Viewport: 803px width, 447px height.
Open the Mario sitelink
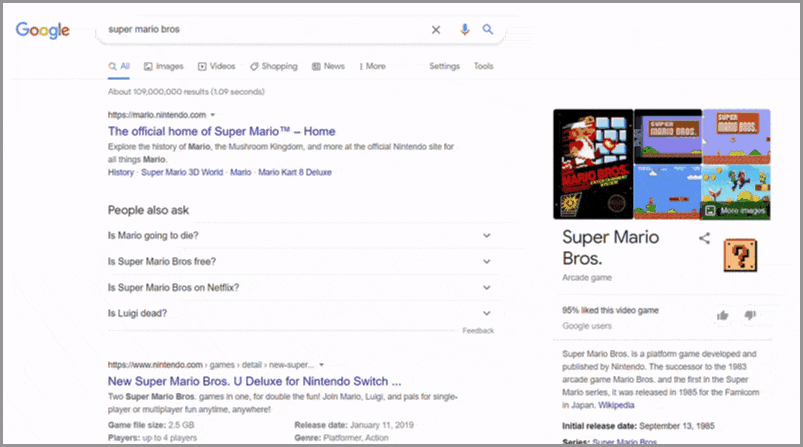(241, 172)
